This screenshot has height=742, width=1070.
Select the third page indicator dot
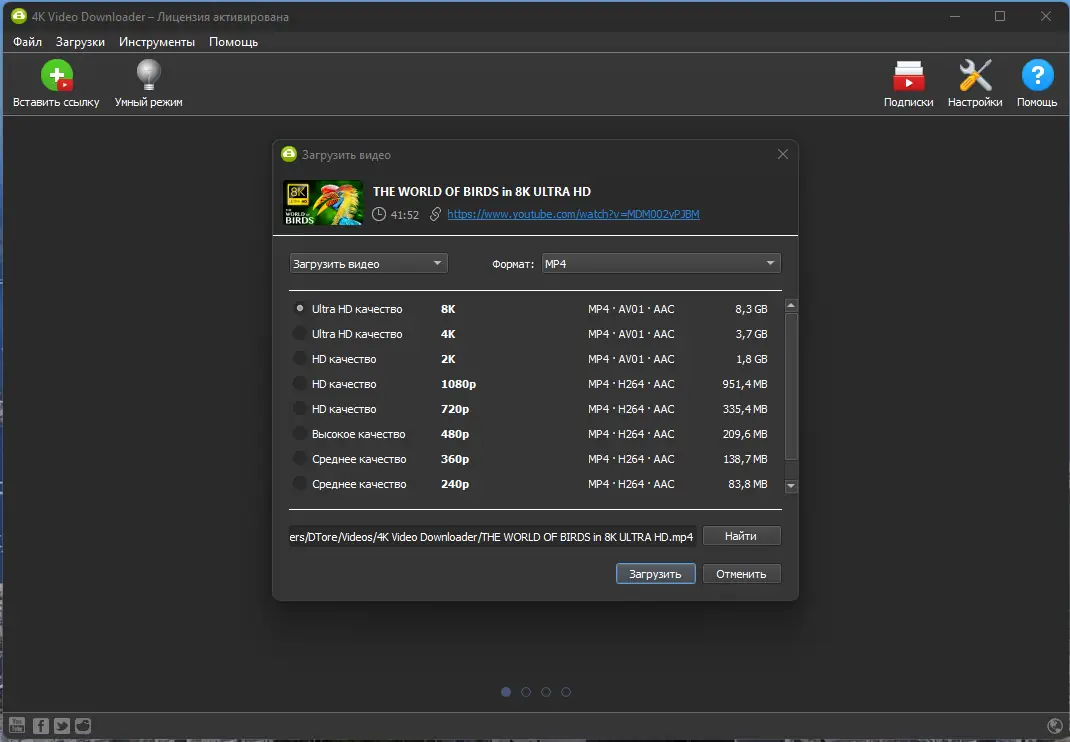(546, 691)
